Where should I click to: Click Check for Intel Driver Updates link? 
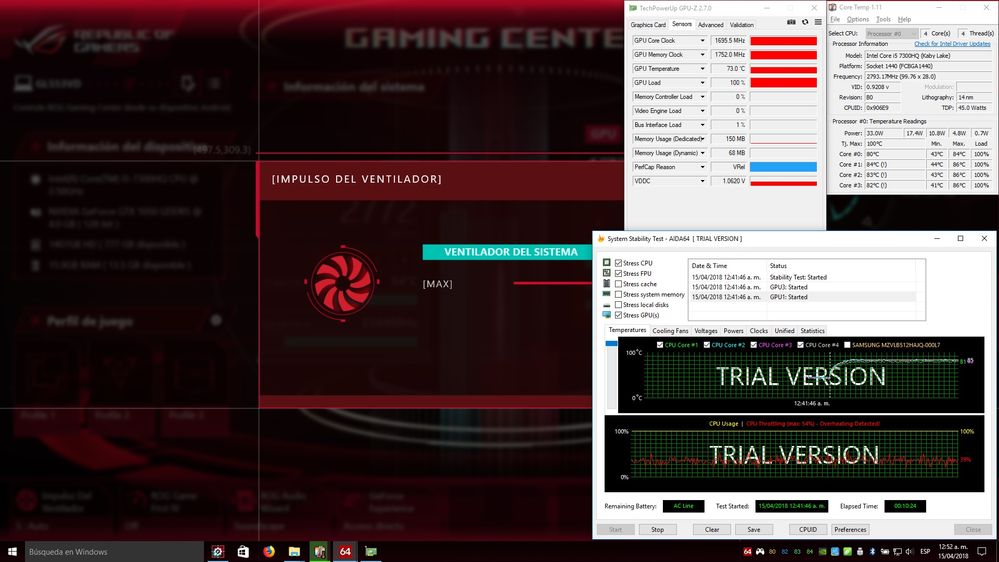(x=952, y=44)
